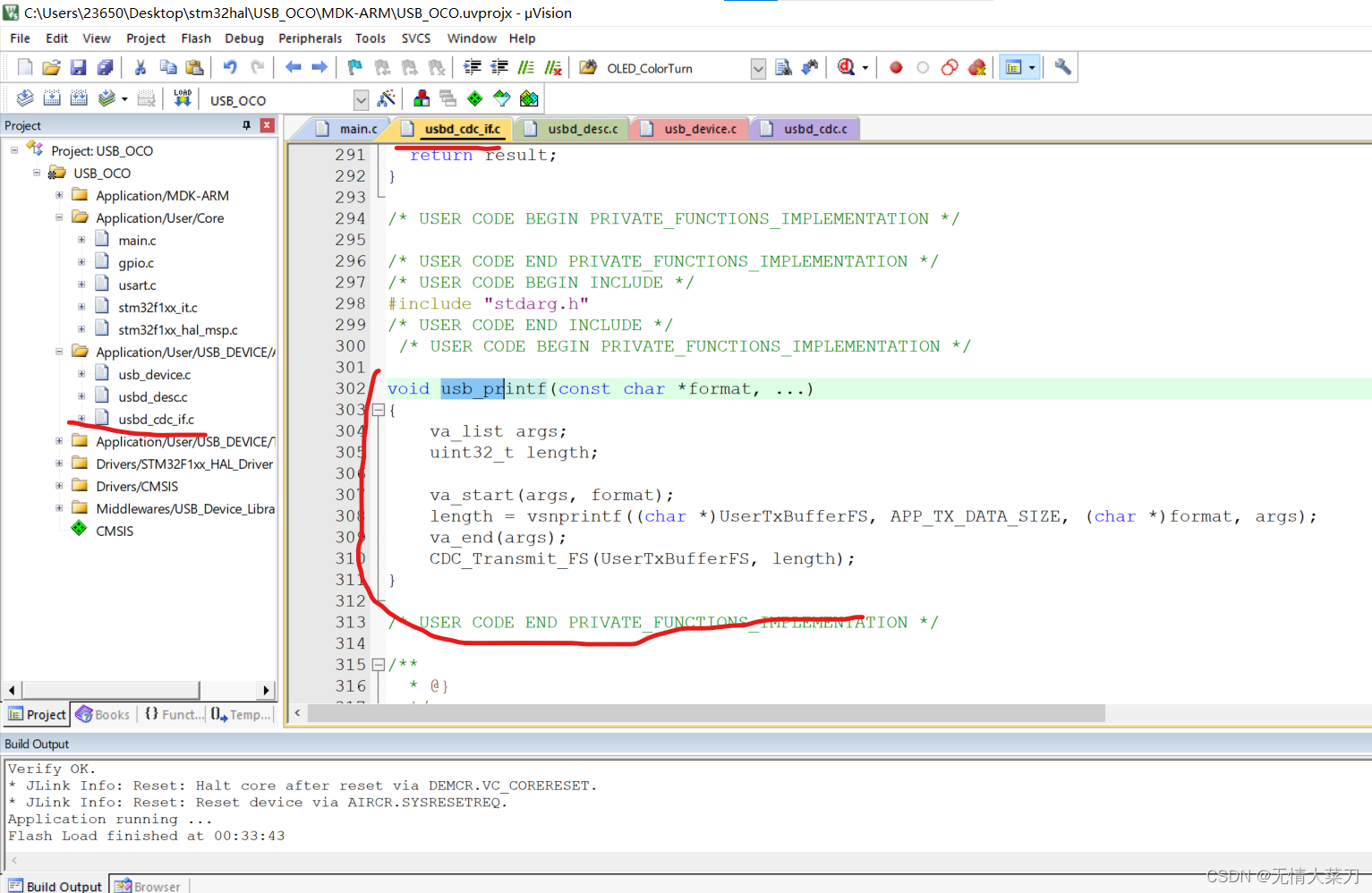Download code to flash with LOAD icon
Viewport: 1372px width, 893px height.
(x=183, y=98)
